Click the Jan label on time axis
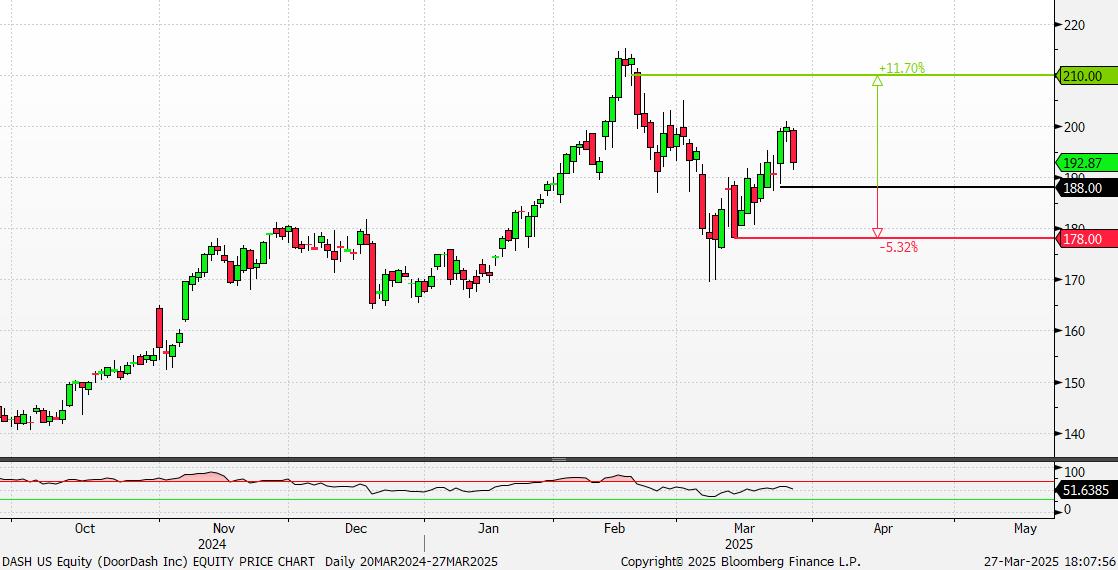 [488, 529]
